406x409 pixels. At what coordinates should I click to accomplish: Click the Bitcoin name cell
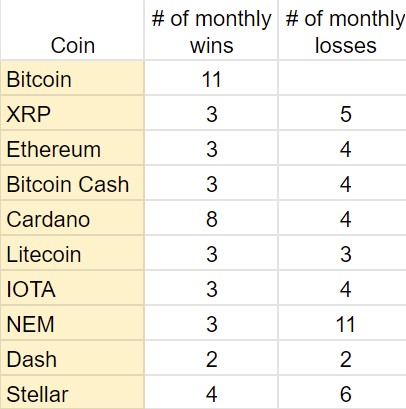(x=72, y=78)
